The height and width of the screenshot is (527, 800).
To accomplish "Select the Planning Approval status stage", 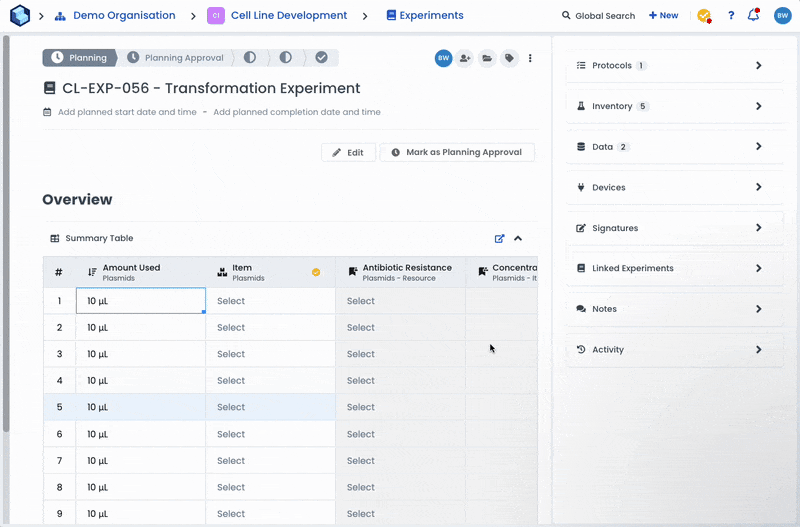I will pos(177,58).
